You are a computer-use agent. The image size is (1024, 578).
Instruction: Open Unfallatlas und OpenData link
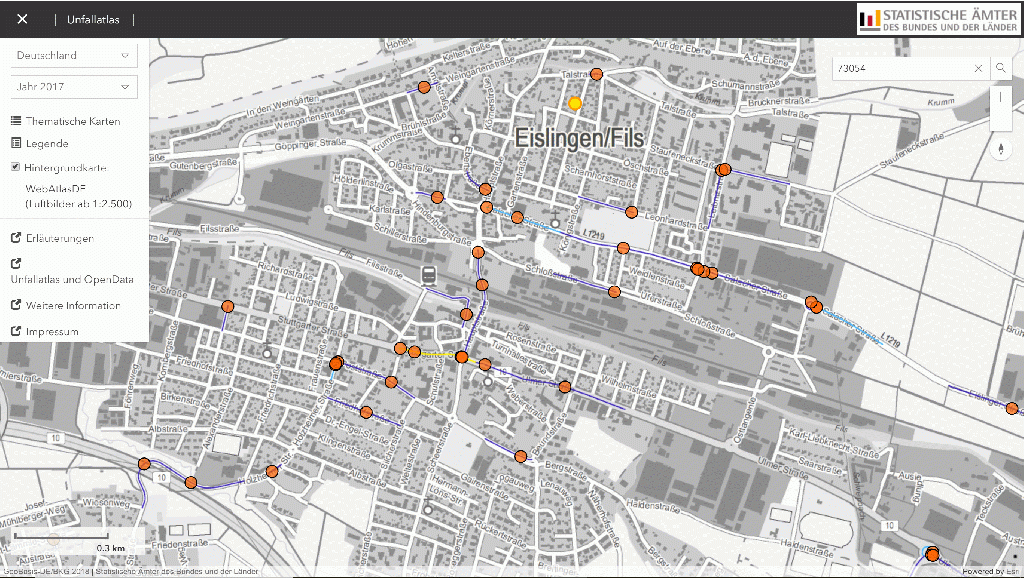tap(72, 280)
